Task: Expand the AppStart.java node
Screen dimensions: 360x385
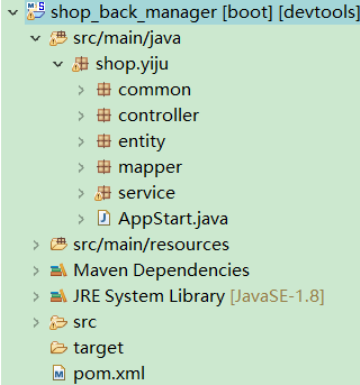Action: click(x=81, y=219)
